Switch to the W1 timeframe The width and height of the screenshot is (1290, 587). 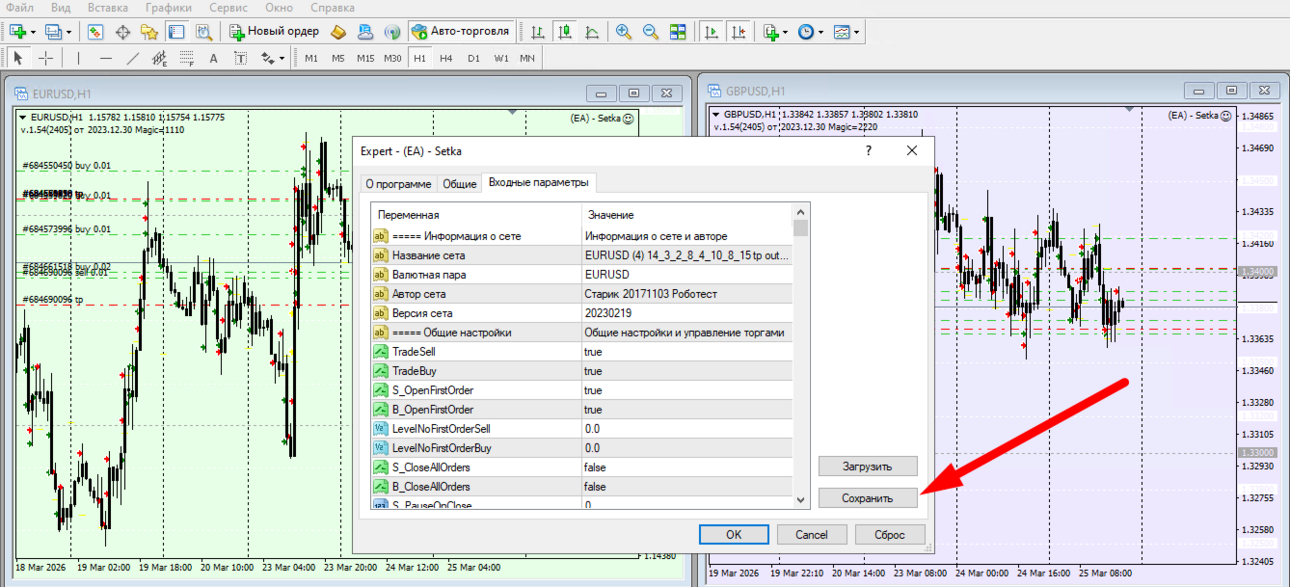[500, 58]
